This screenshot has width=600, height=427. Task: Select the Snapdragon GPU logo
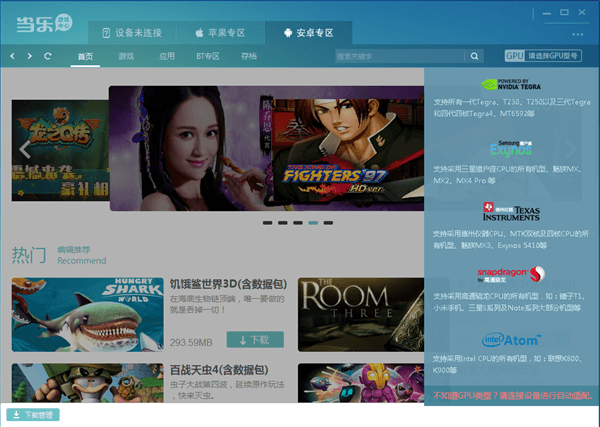click(x=510, y=273)
